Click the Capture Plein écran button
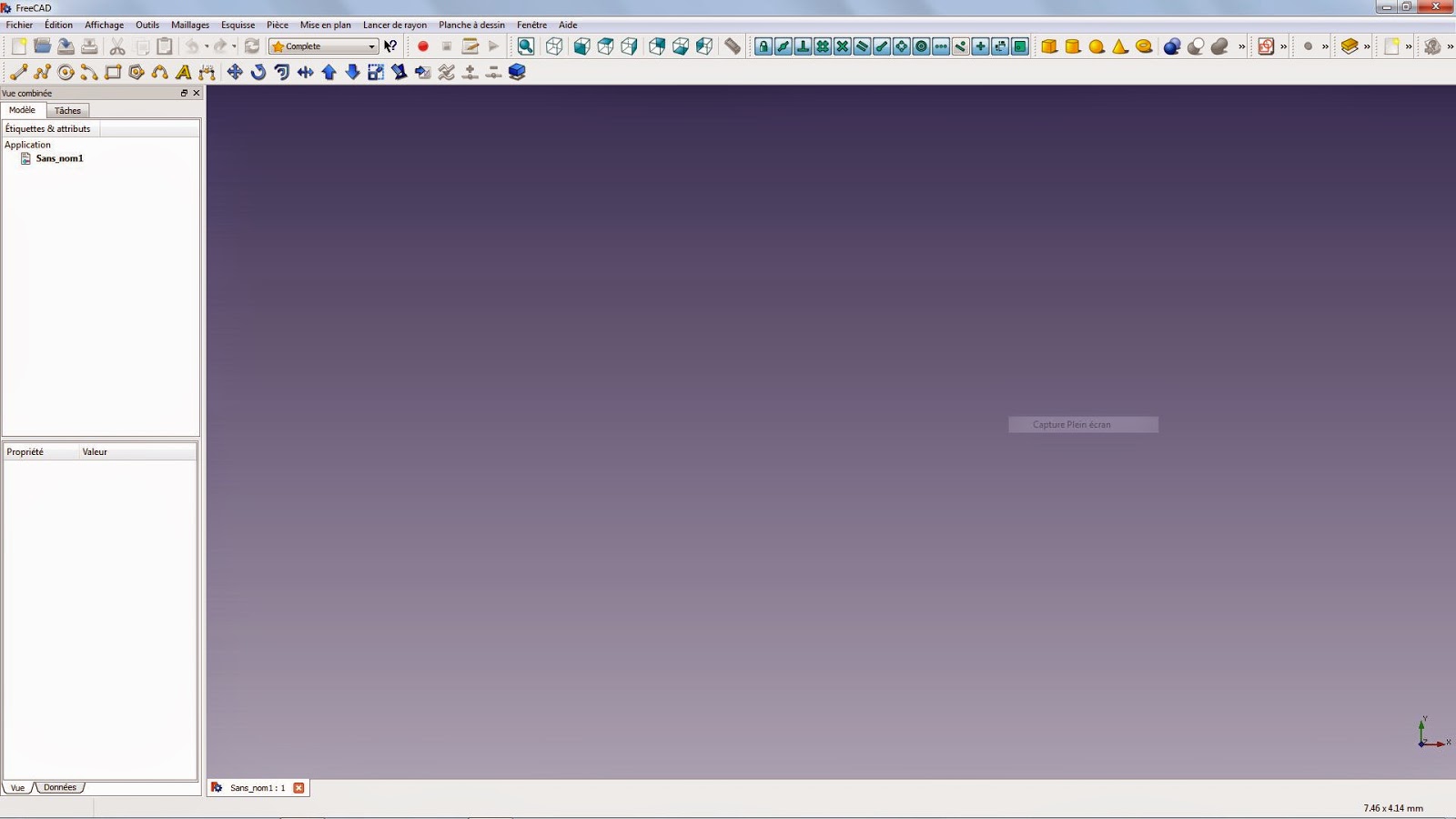This screenshot has width=1456, height=819. [x=1083, y=424]
